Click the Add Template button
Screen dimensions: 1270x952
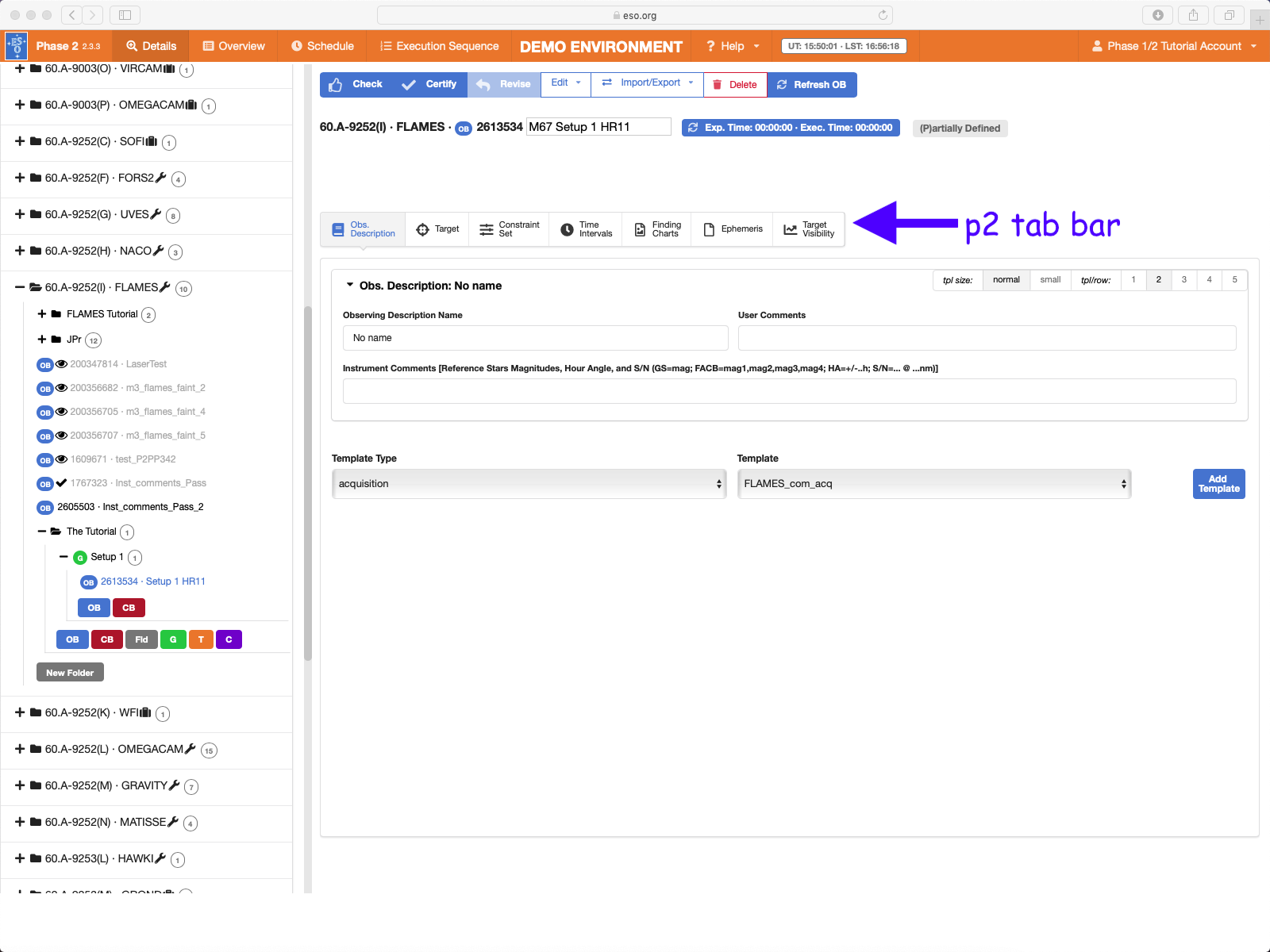point(1218,484)
